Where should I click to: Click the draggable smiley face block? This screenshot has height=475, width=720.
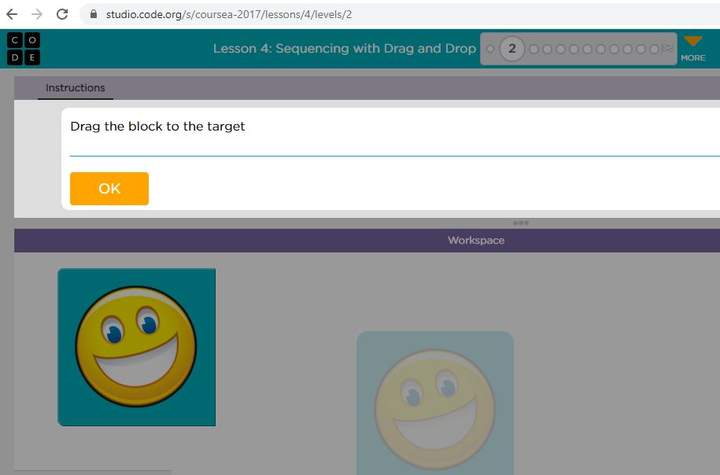[136, 346]
